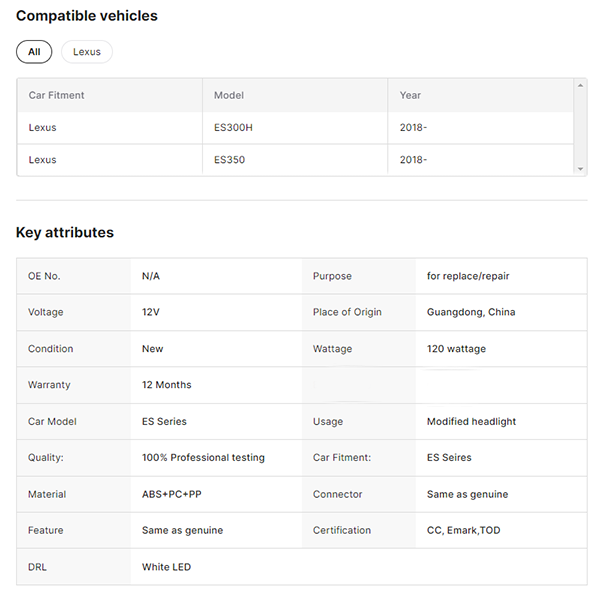Click the vehicles table scrollbar track

tap(581, 128)
